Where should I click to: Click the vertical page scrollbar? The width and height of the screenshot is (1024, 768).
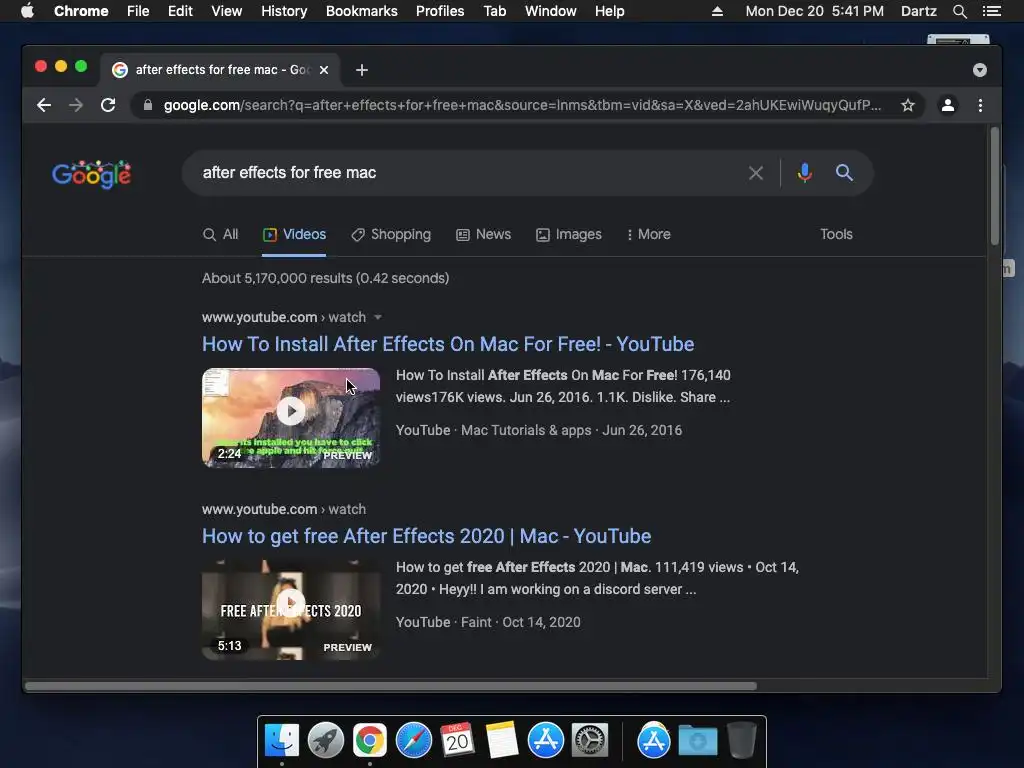995,186
